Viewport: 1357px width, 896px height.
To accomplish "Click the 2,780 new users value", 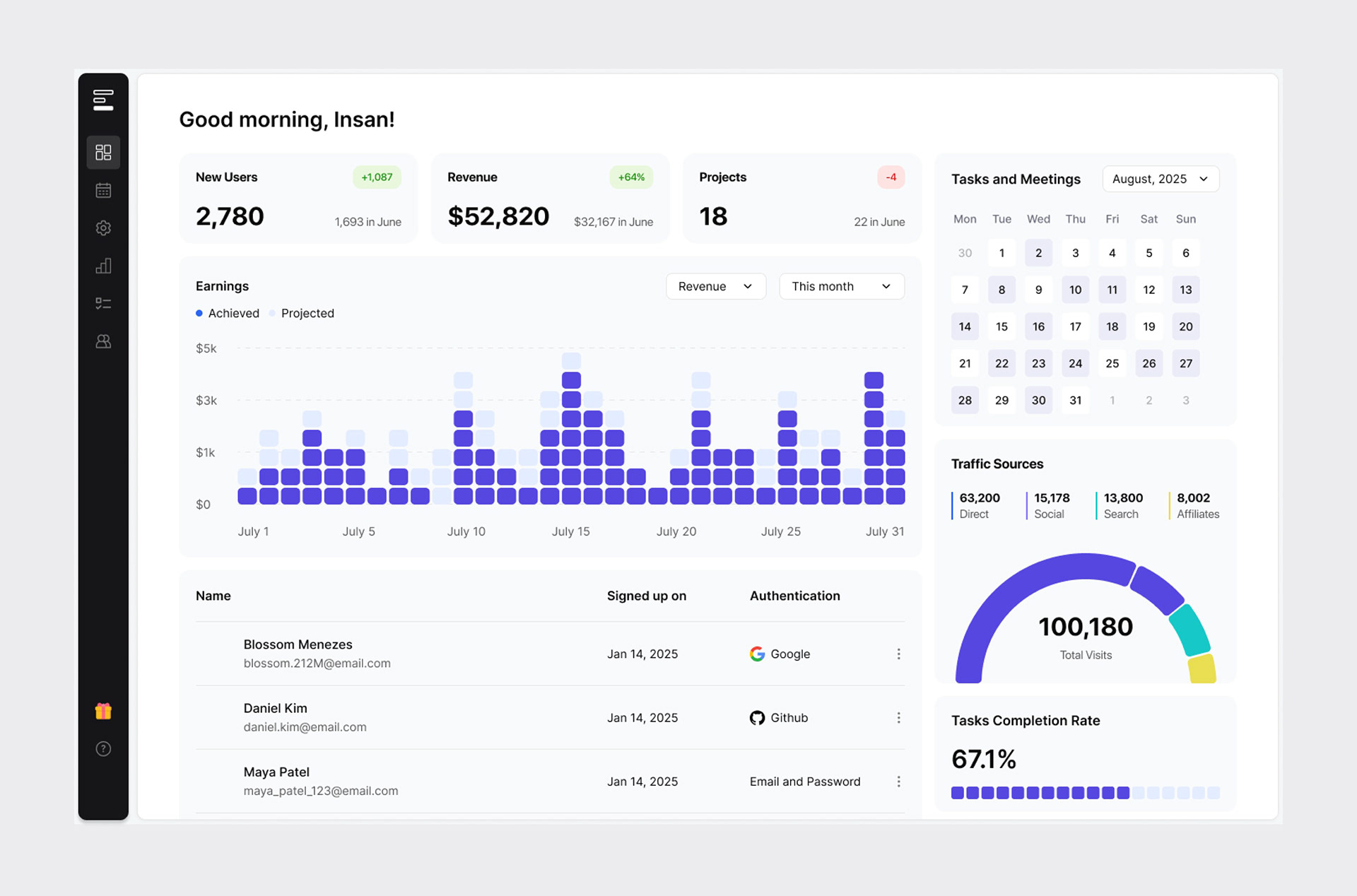I will [x=230, y=216].
